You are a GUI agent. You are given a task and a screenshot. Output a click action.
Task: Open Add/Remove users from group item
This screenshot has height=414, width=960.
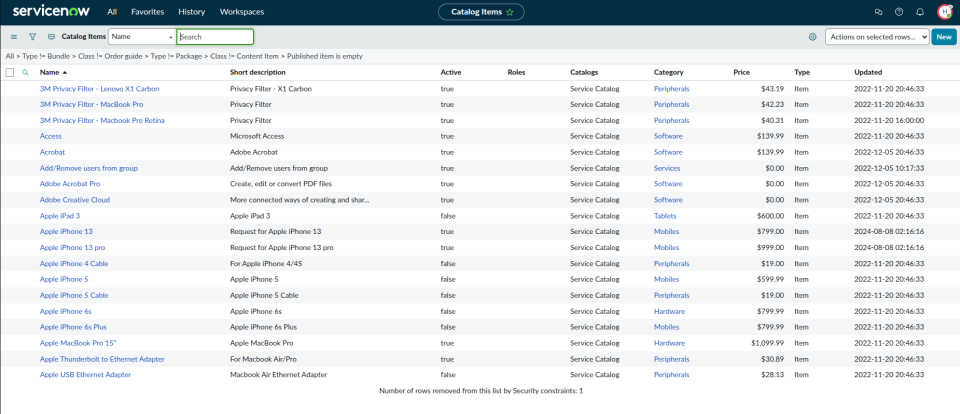click(89, 168)
